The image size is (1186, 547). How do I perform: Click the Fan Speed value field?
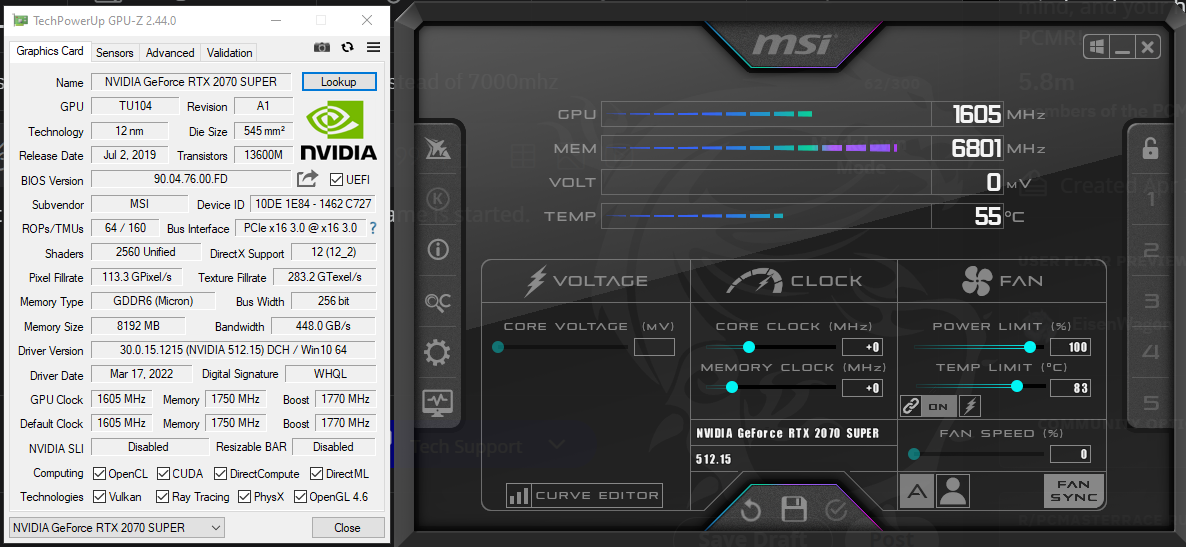[x=1070, y=454]
